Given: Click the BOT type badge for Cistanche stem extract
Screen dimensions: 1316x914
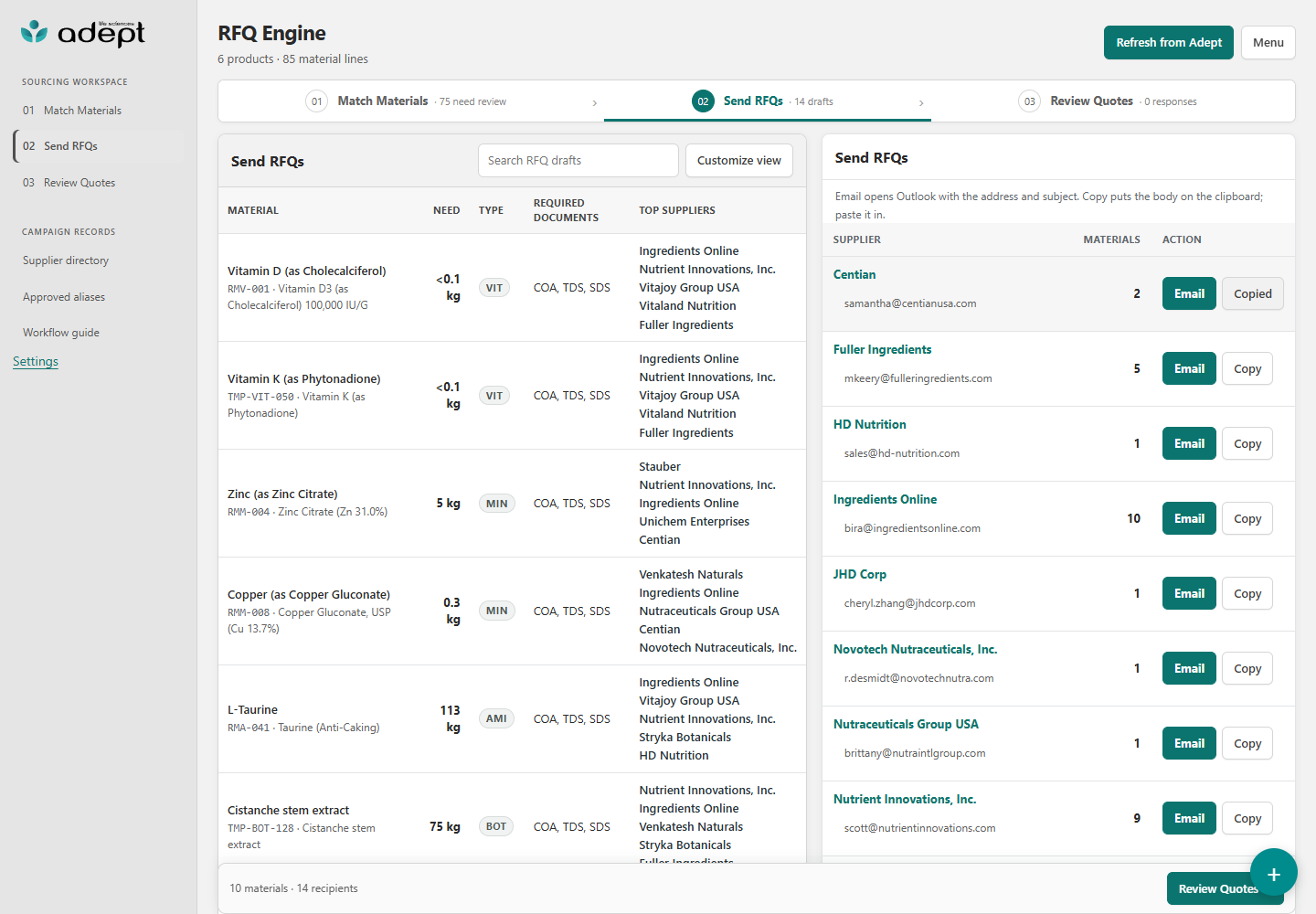Looking at the screenshot, I should (496, 826).
